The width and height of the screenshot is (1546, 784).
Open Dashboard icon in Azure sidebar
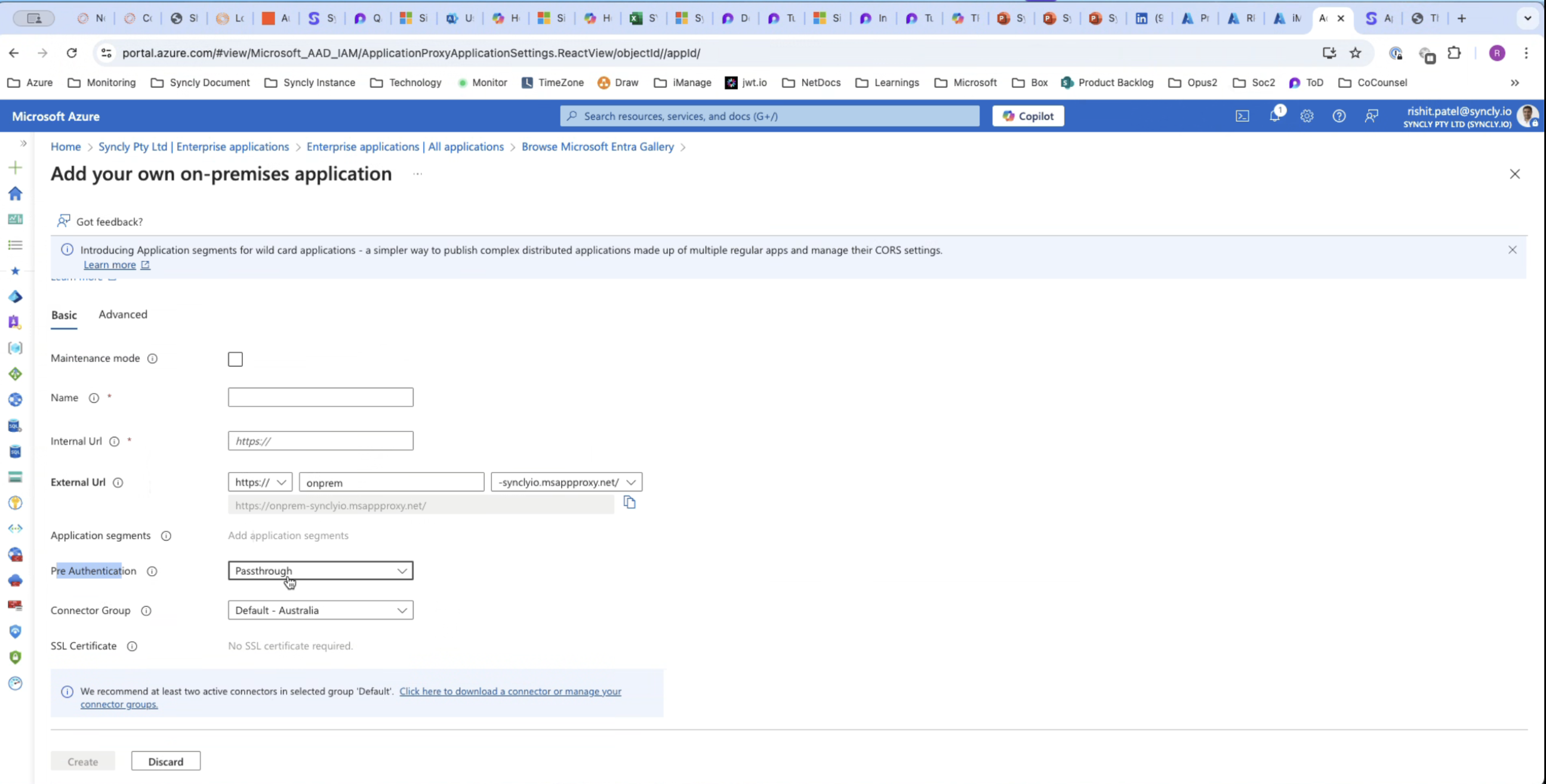(16, 220)
